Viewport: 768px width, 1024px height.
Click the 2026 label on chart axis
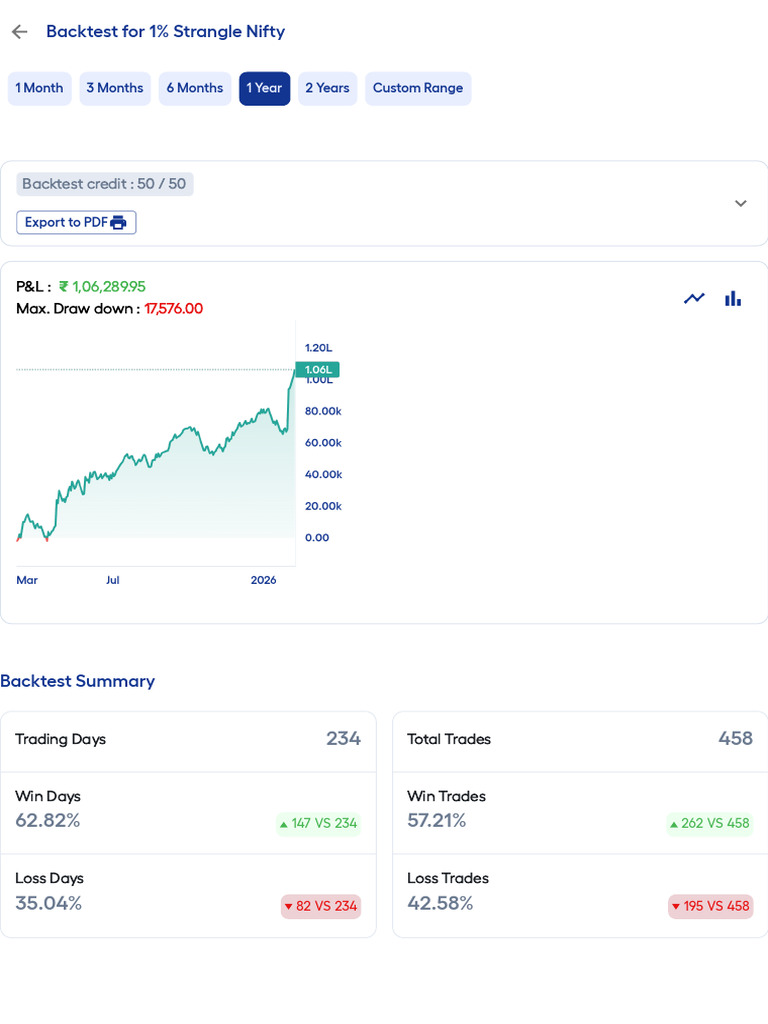263,580
